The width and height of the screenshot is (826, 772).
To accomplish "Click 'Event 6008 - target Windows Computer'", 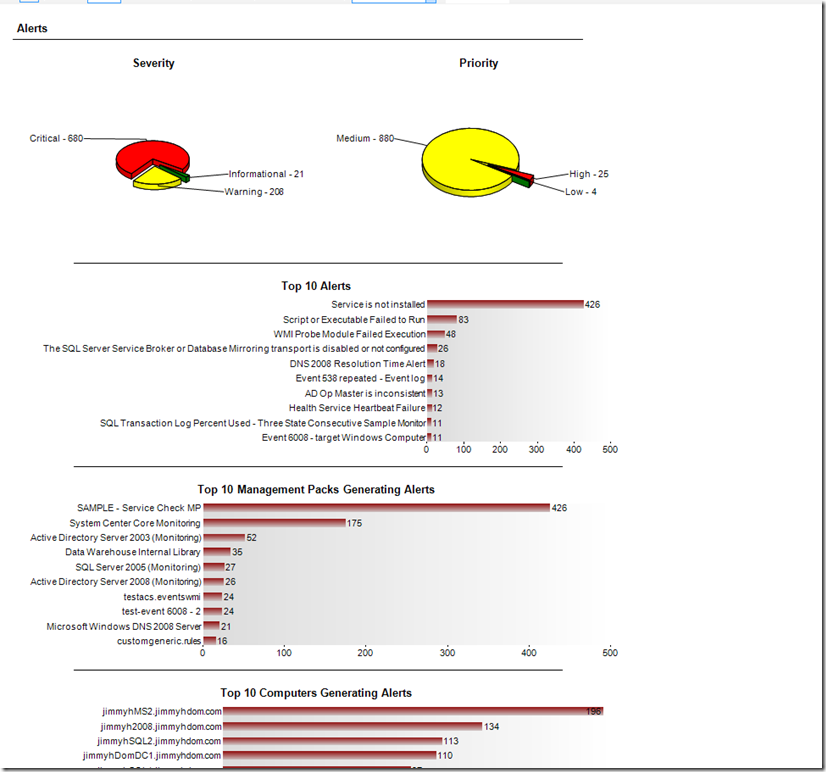I will coord(343,438).
